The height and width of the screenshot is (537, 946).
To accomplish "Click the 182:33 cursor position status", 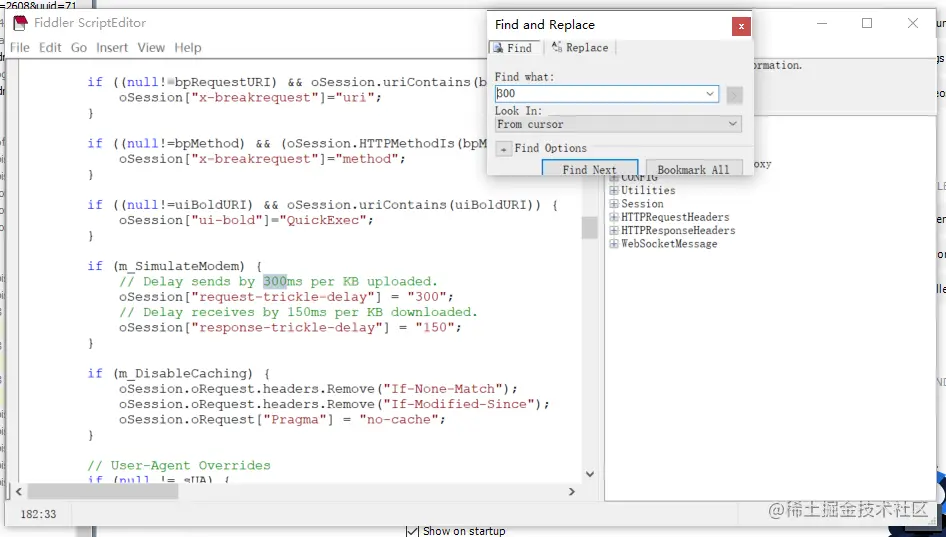I will pyautogui.click(x=38, y=515).
